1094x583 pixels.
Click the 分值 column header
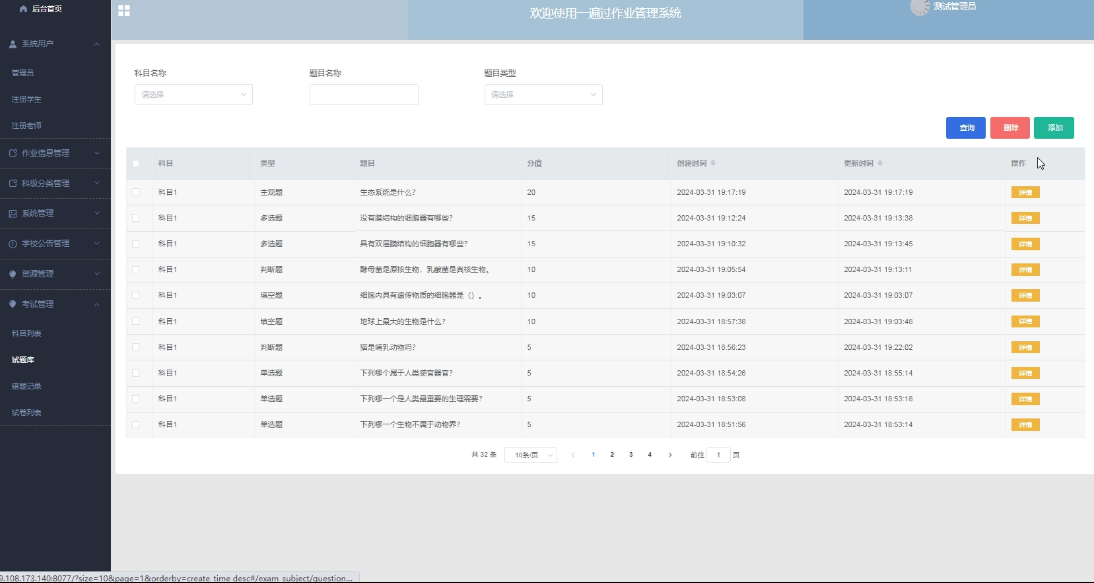pos(534,163)
